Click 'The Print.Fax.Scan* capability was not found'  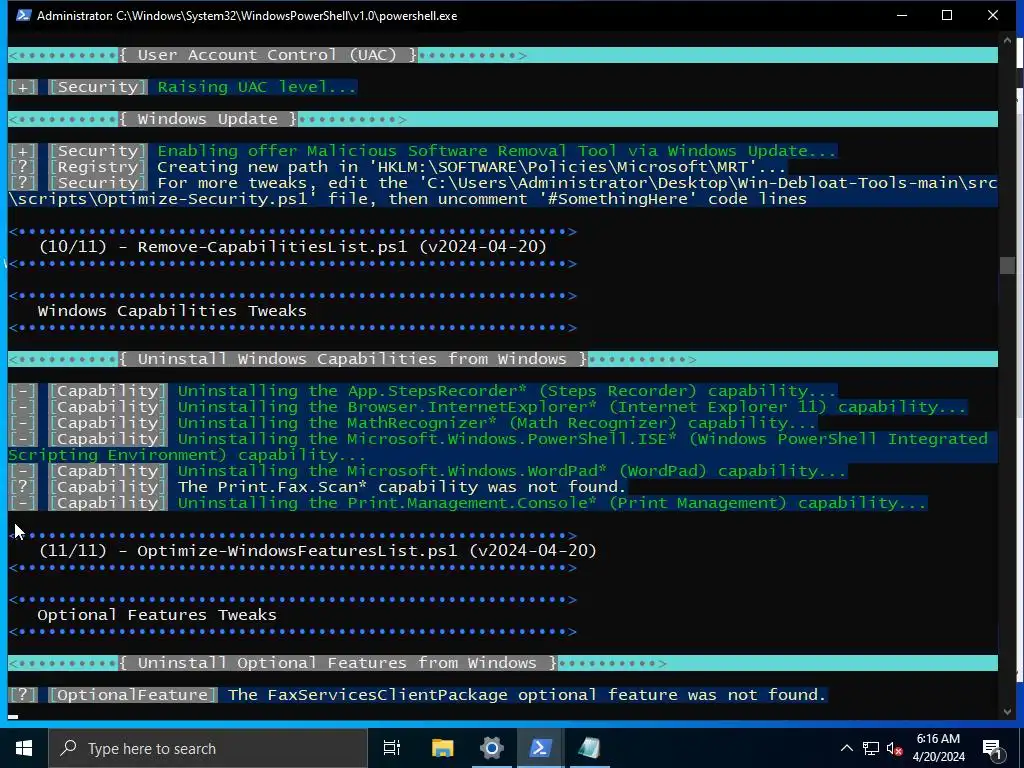[x=402, y=487]
